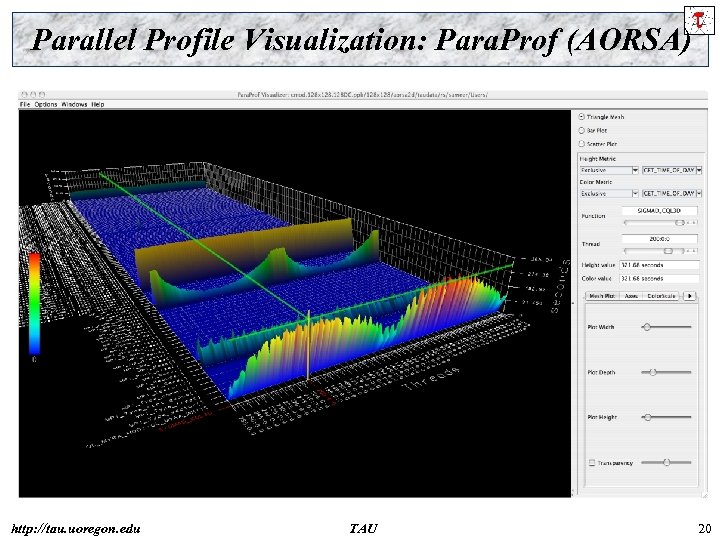
Task: Open Color Metric GET_TIME_OF_DAY dropdown
Action: (x=672, y=194)
